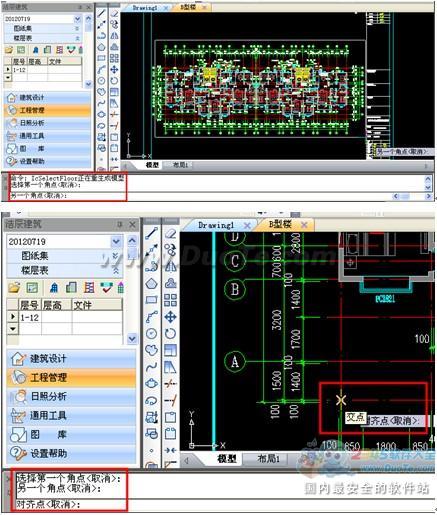Select Trim tool in lower screenshot
437x515 pixels.
click(170, 383)
